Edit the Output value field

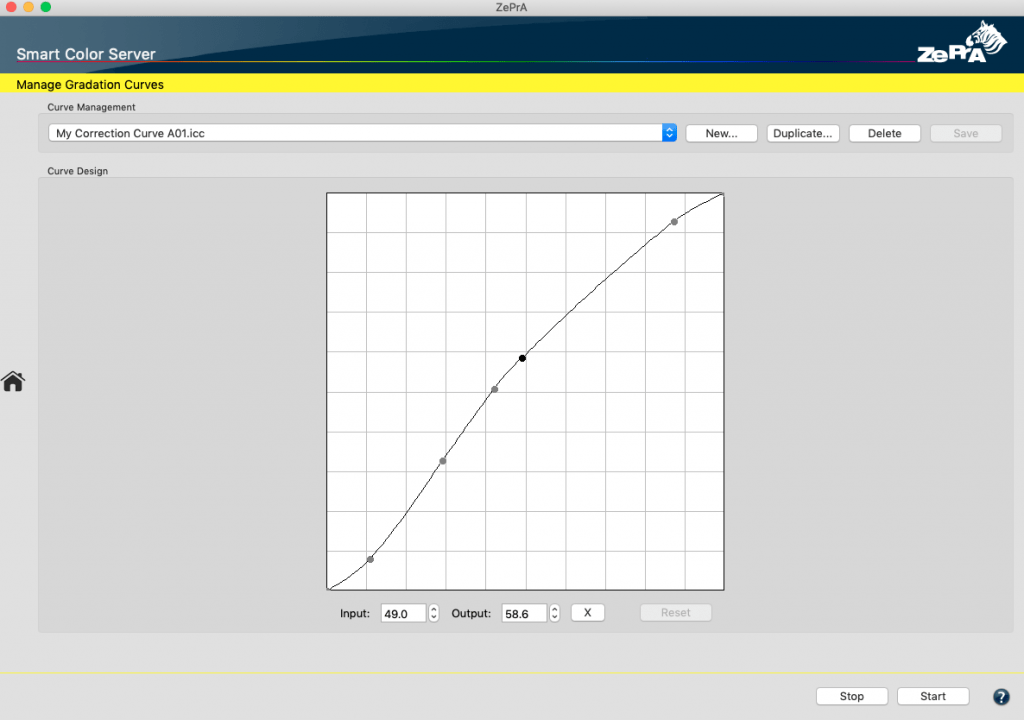click(x=524, y=612)
